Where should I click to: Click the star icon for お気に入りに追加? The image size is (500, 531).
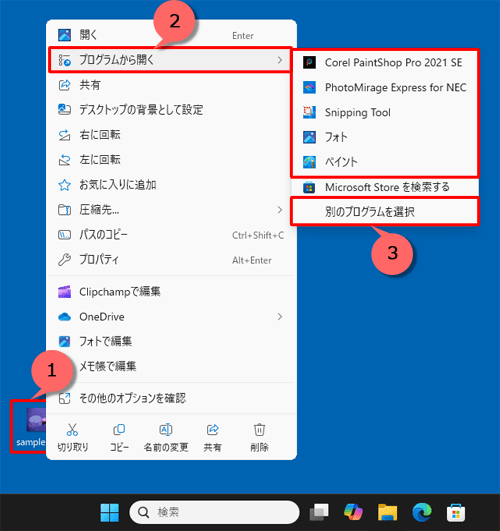64,185
